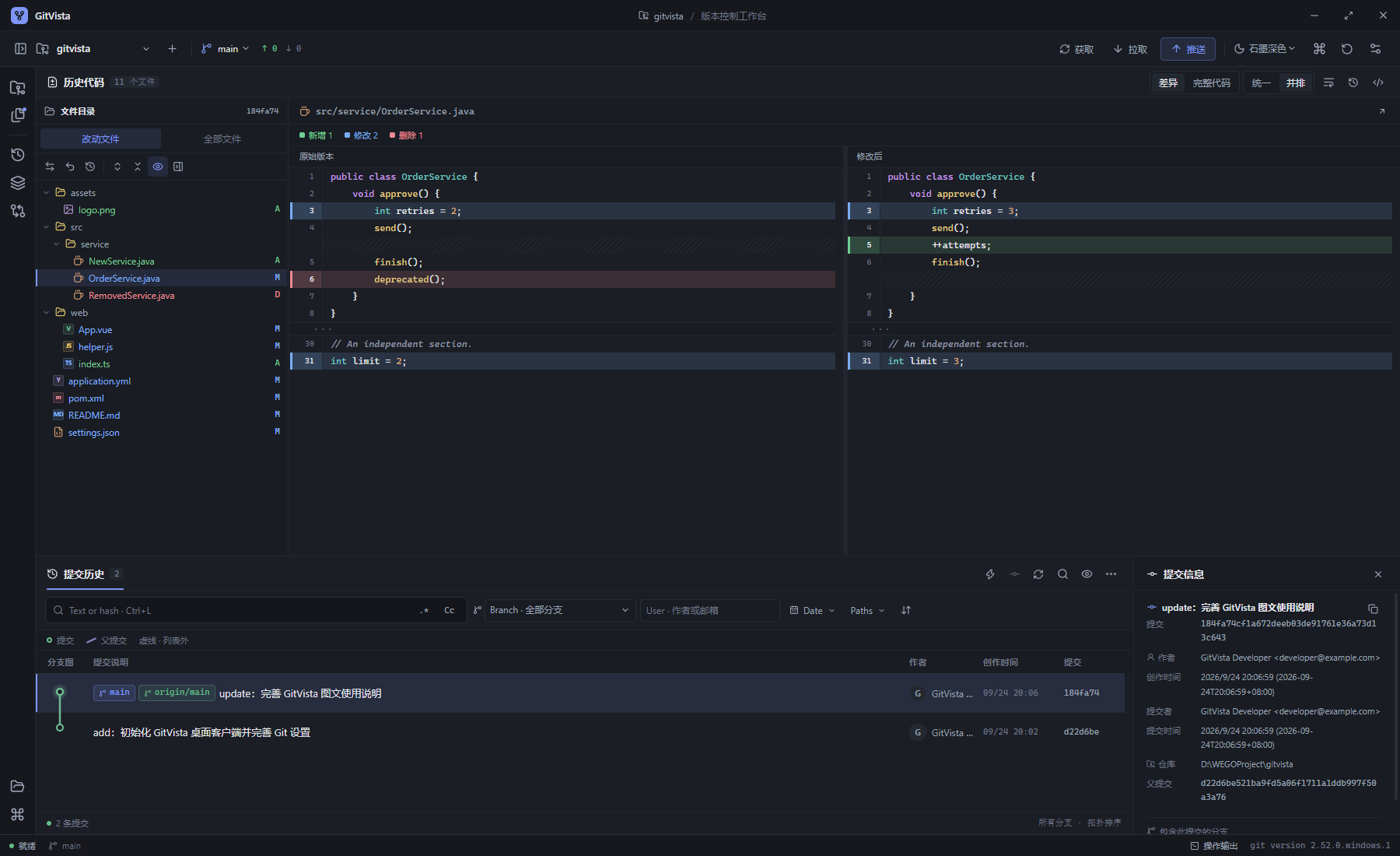Viewport: 1400px width, 856px height.
Task: Open the more options ellipsis in commit history
Action: click(x=1111, y=574)
